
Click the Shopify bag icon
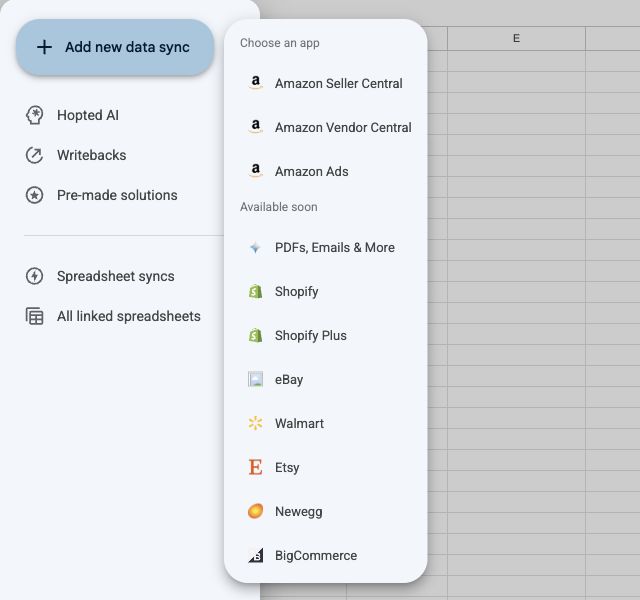click(x=256, y=291)
